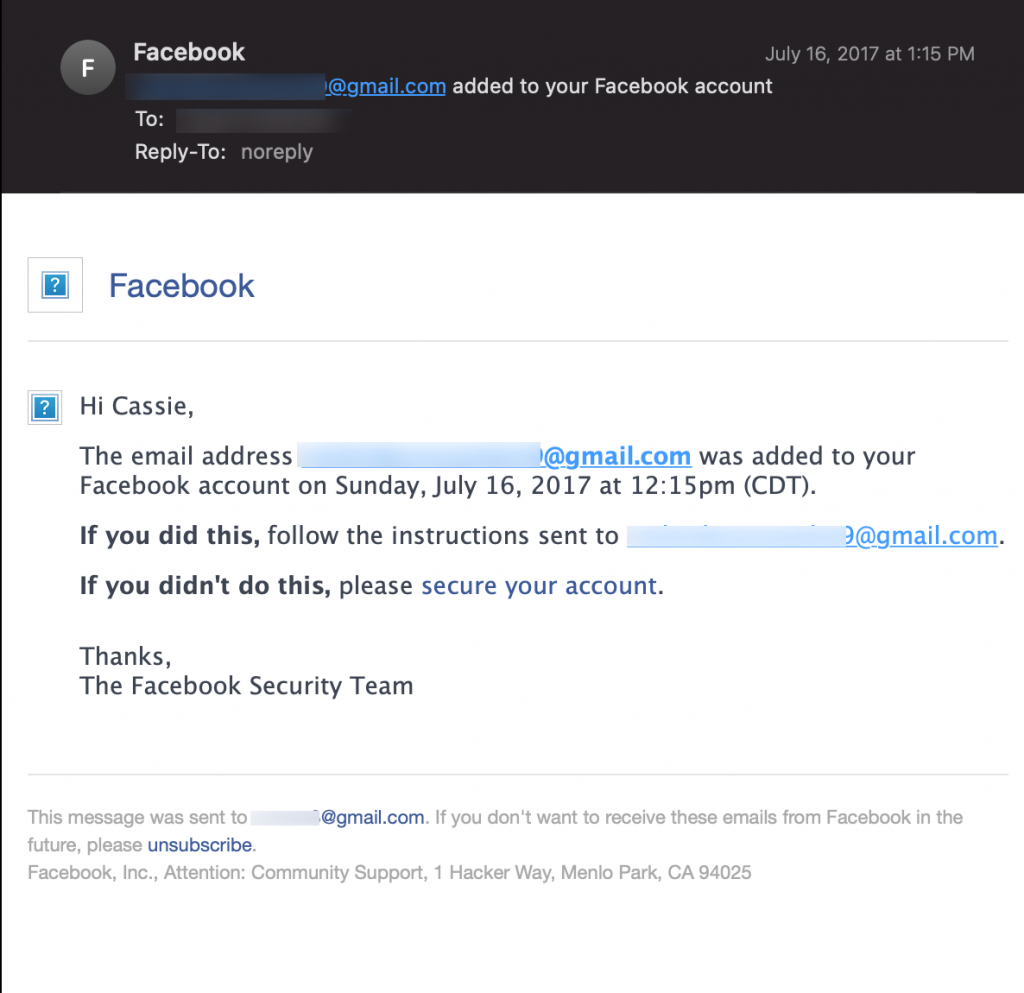Click the @gmail.com link in the subject line
Image resolution: width=1024 pixels, height=993 pixels.
pos(287,86)
